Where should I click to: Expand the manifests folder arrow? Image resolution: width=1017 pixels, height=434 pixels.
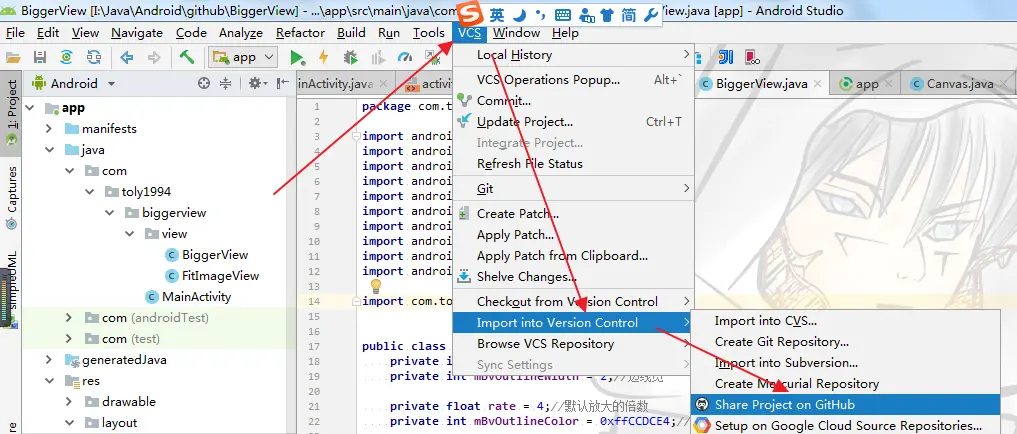coord(49,129)
